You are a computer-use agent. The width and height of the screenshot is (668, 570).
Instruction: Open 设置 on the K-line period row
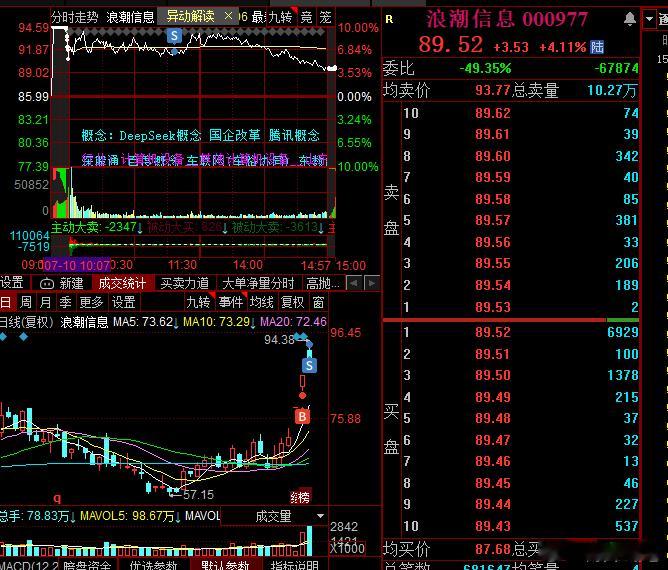[124, 302]
